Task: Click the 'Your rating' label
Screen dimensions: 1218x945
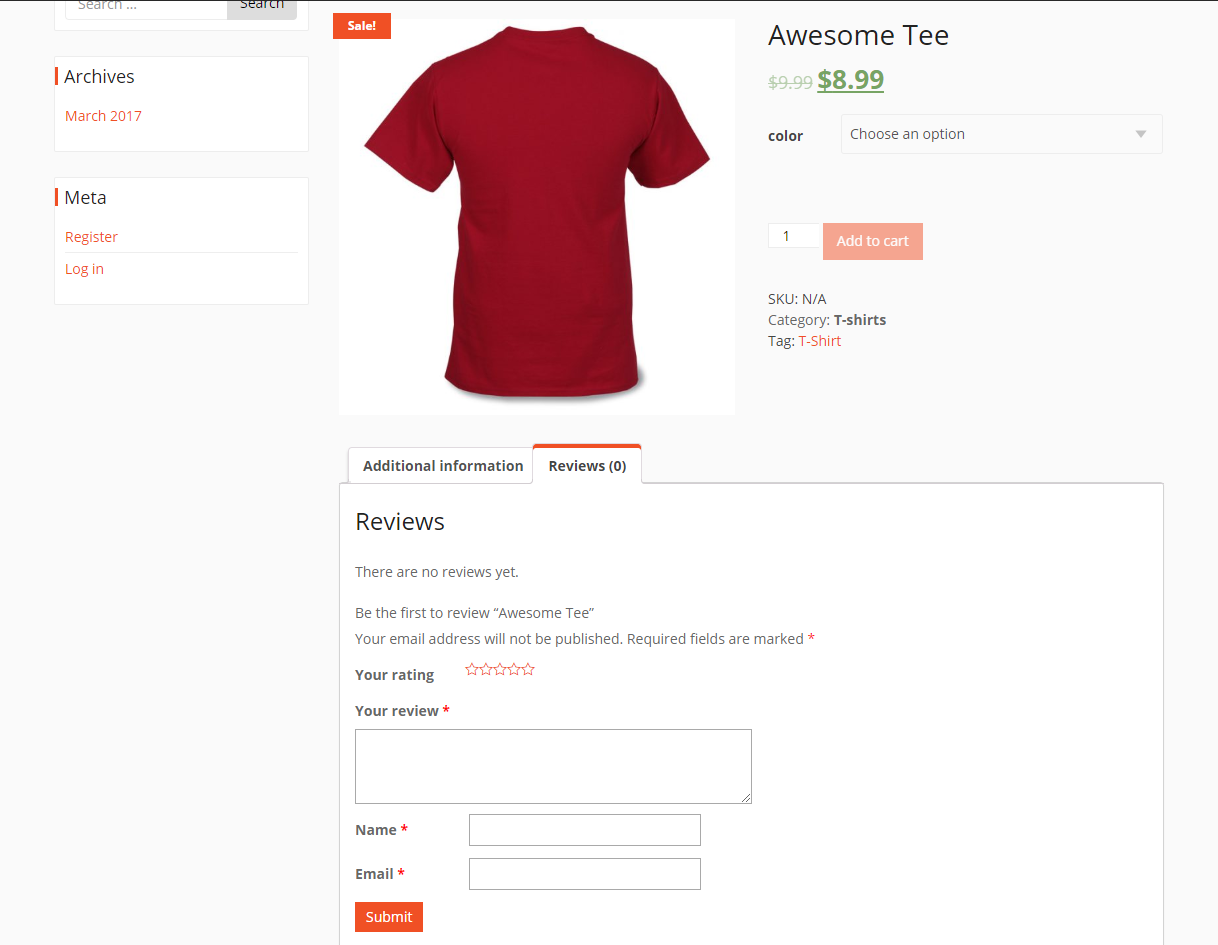Action: pyautogui.click(x=394, y=675)
